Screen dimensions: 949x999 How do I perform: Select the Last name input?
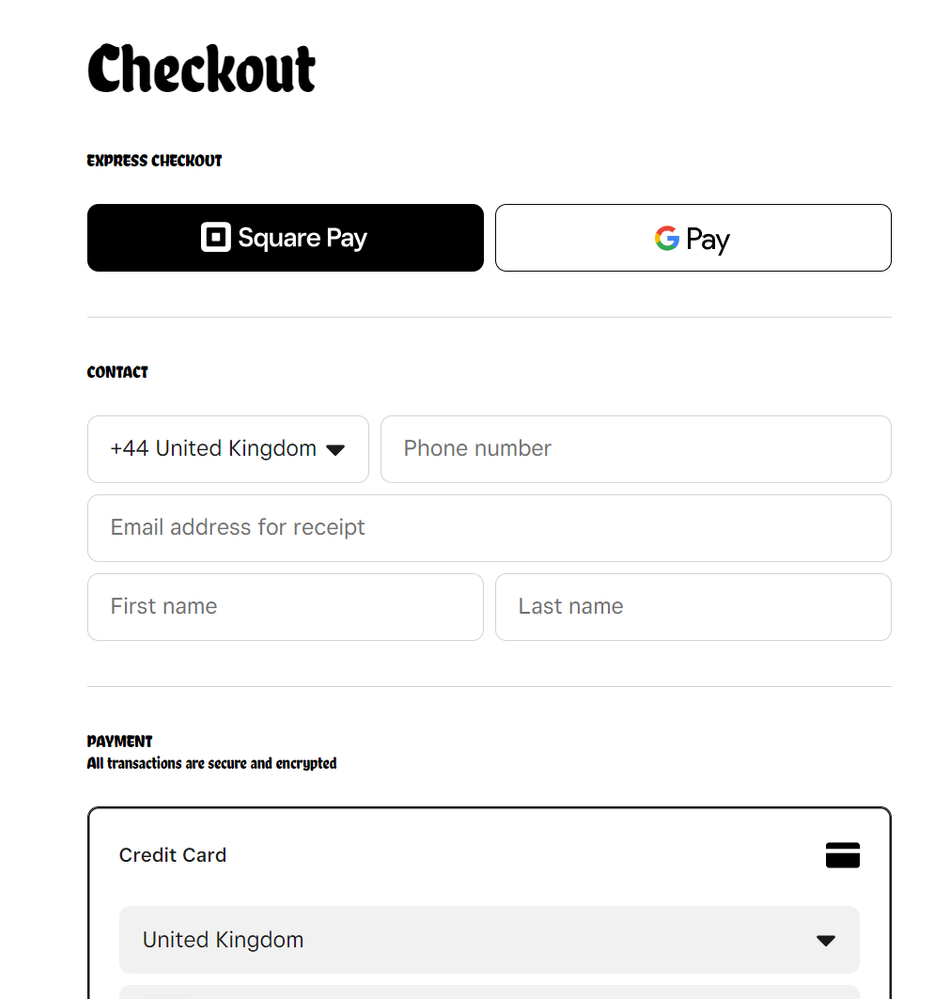pyautogui.click(x=693, y=607)
